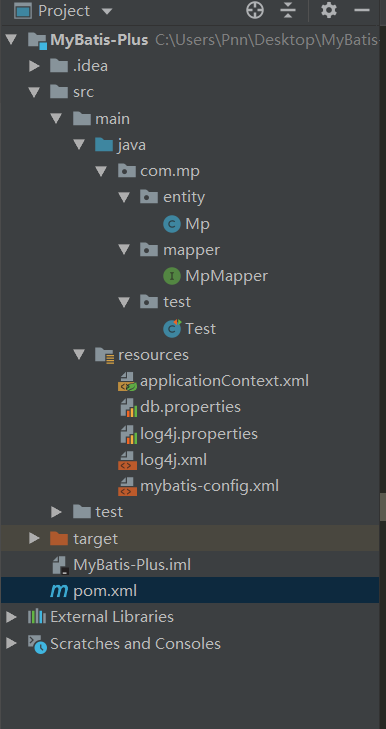Click the .idea folder icon
386x729 pixels.
(59, 66)
